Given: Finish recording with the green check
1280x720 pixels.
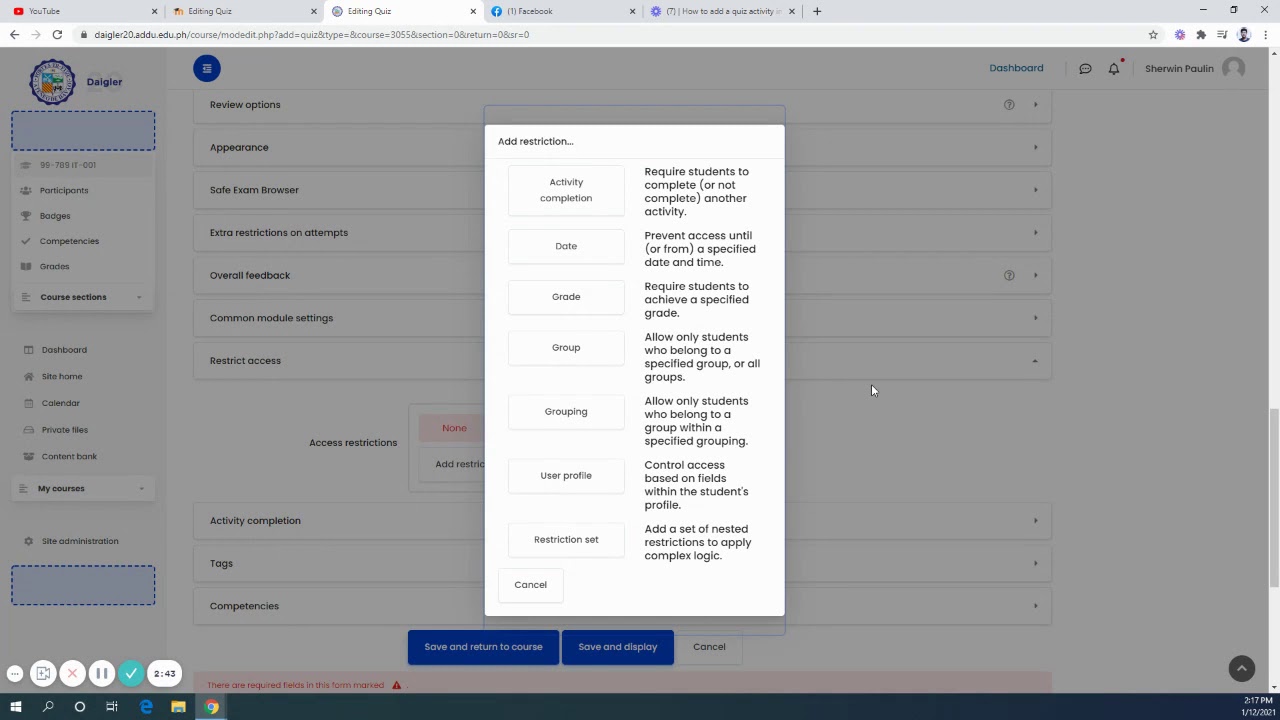Looking at the screenshot, I should tap(131, 674).
